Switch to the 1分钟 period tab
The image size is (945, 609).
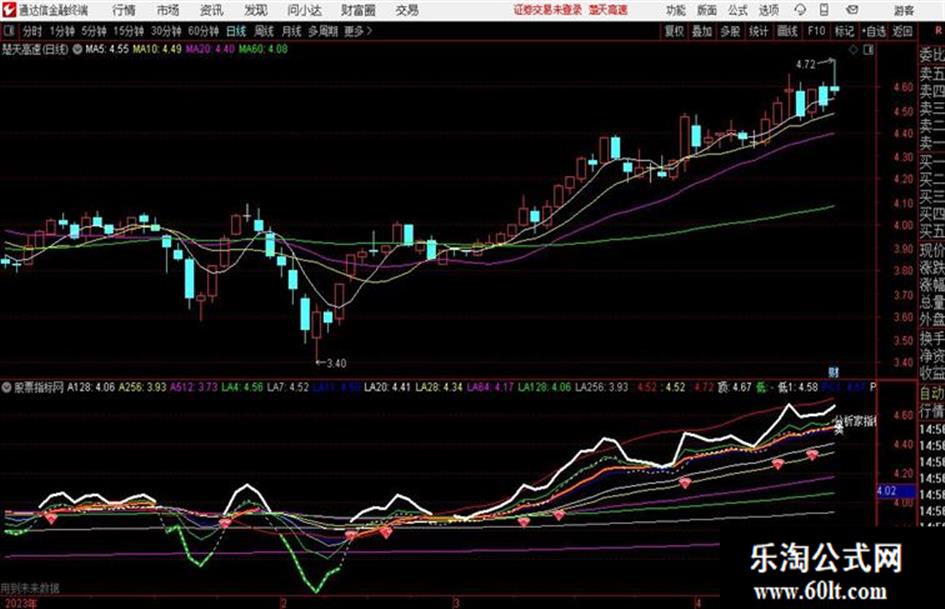pos(62,31)
